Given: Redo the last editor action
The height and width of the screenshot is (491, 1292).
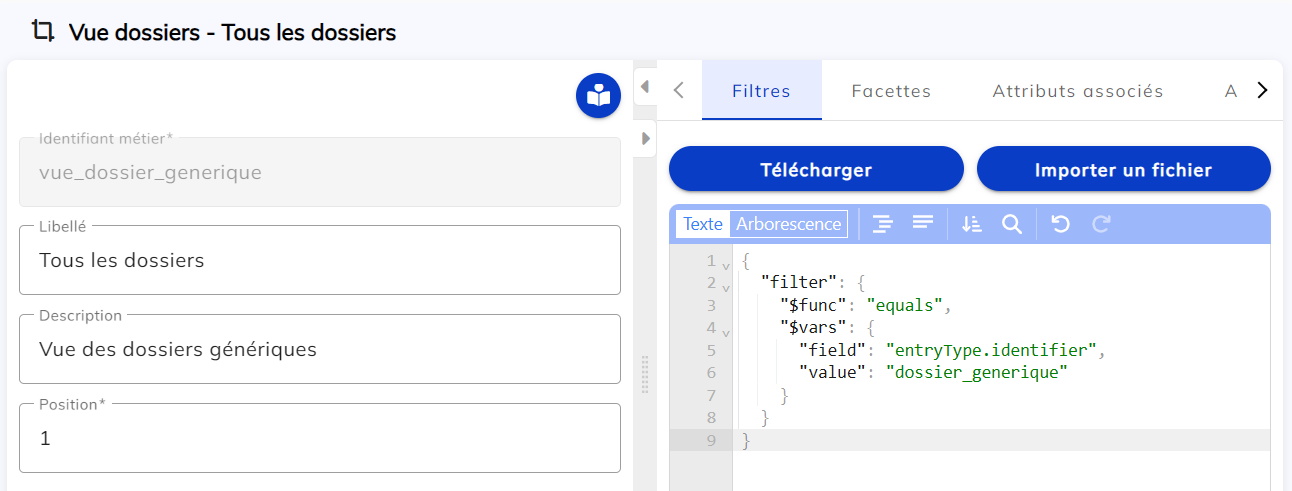Looking at the screenshot, I should pos(1101,224).
